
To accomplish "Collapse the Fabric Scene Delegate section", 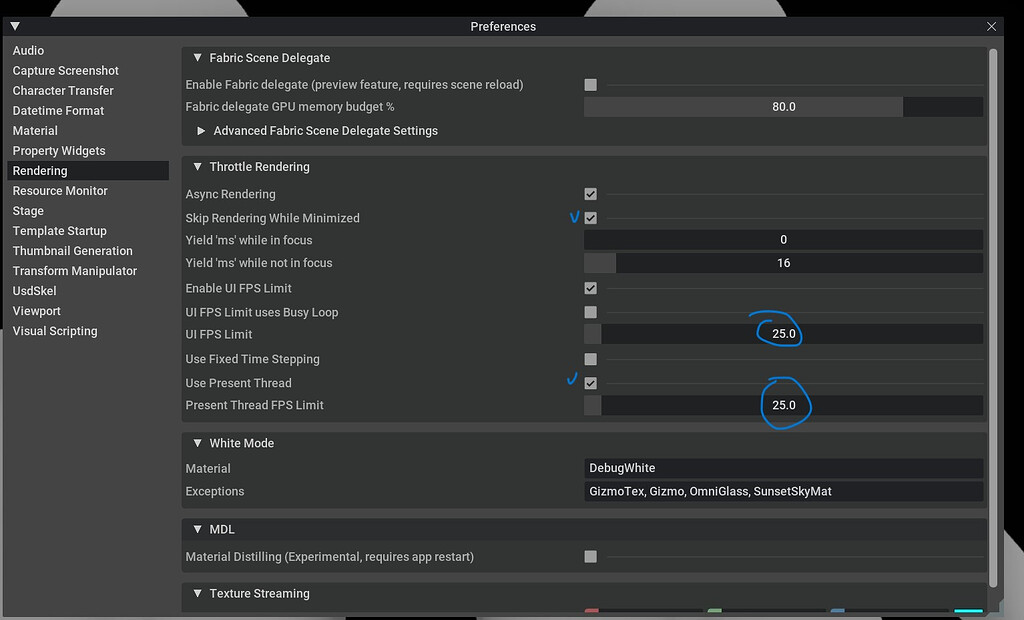I will 196,58.
